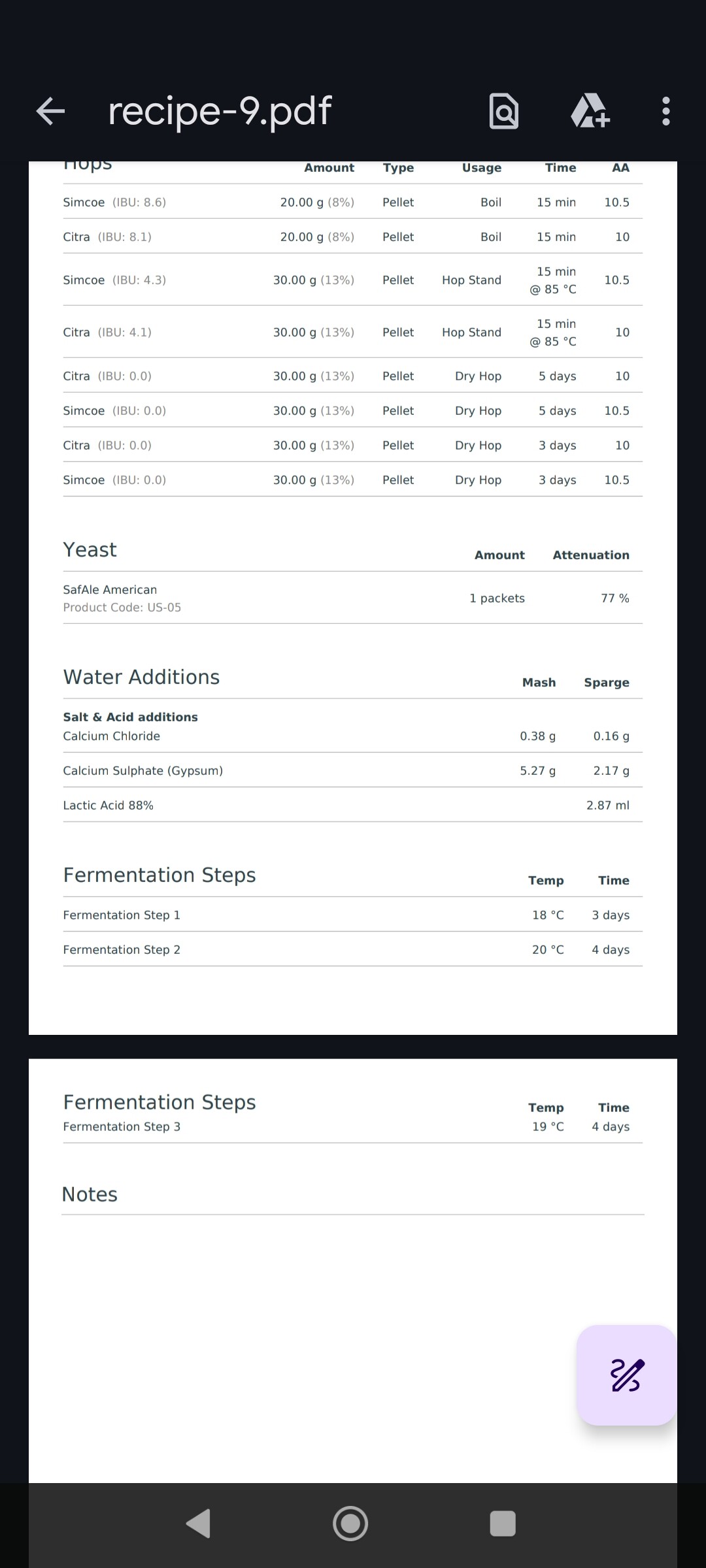Screen dimensions: 706x1568
Task: Open the three-dot overflow menu
Action: click(665, 111)
